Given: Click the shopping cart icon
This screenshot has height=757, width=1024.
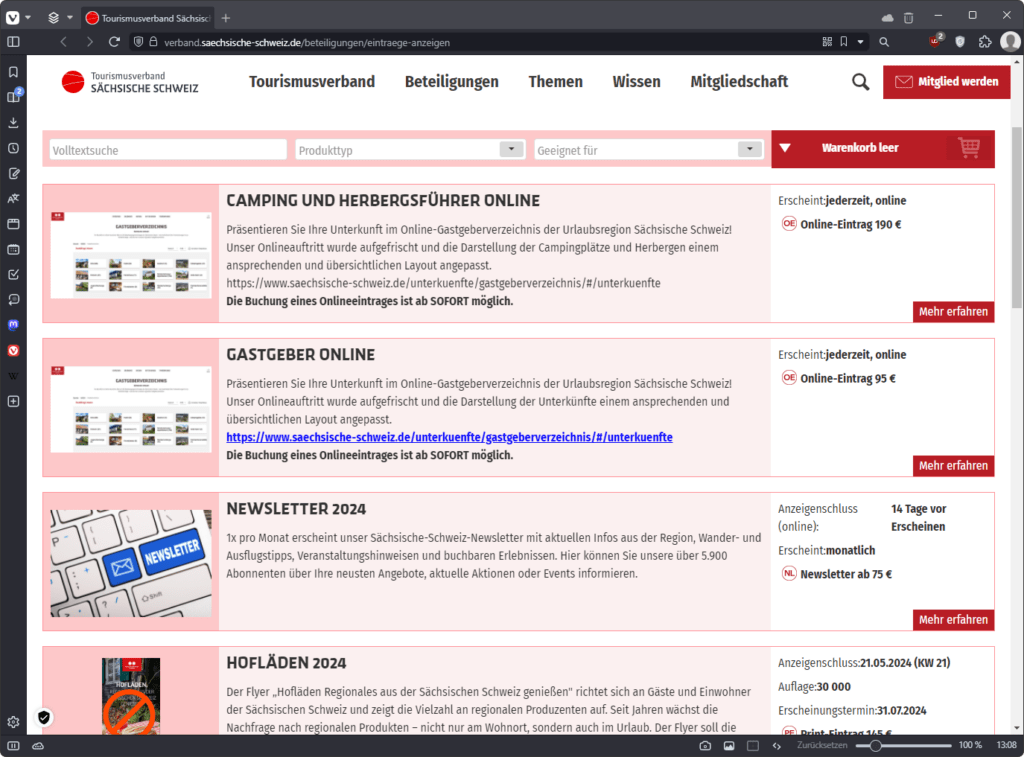Looking at the screenshot, I should 968,148.
